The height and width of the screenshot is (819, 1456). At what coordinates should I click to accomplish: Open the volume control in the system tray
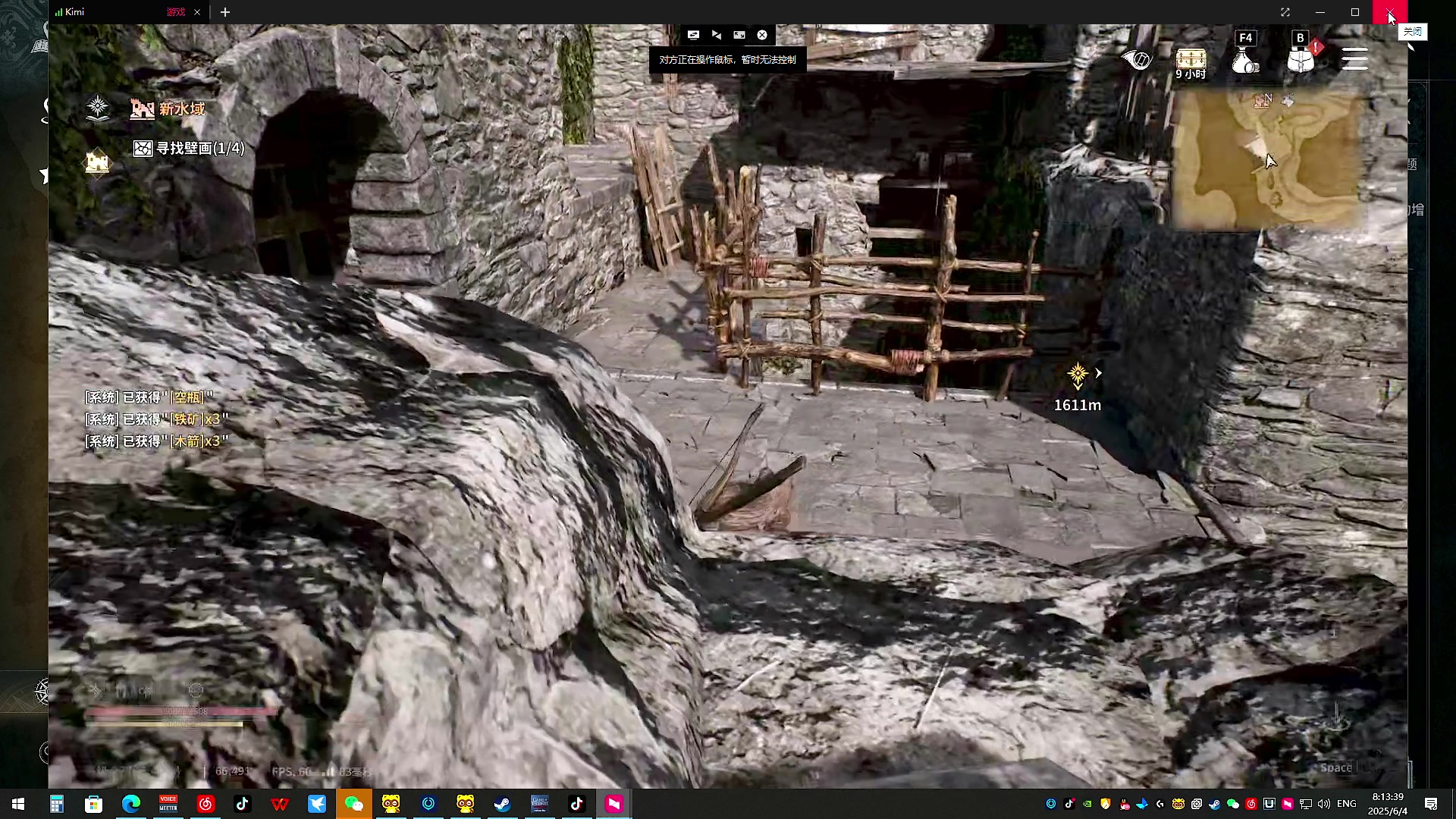pyautogui.click(x=1324, y=804)
